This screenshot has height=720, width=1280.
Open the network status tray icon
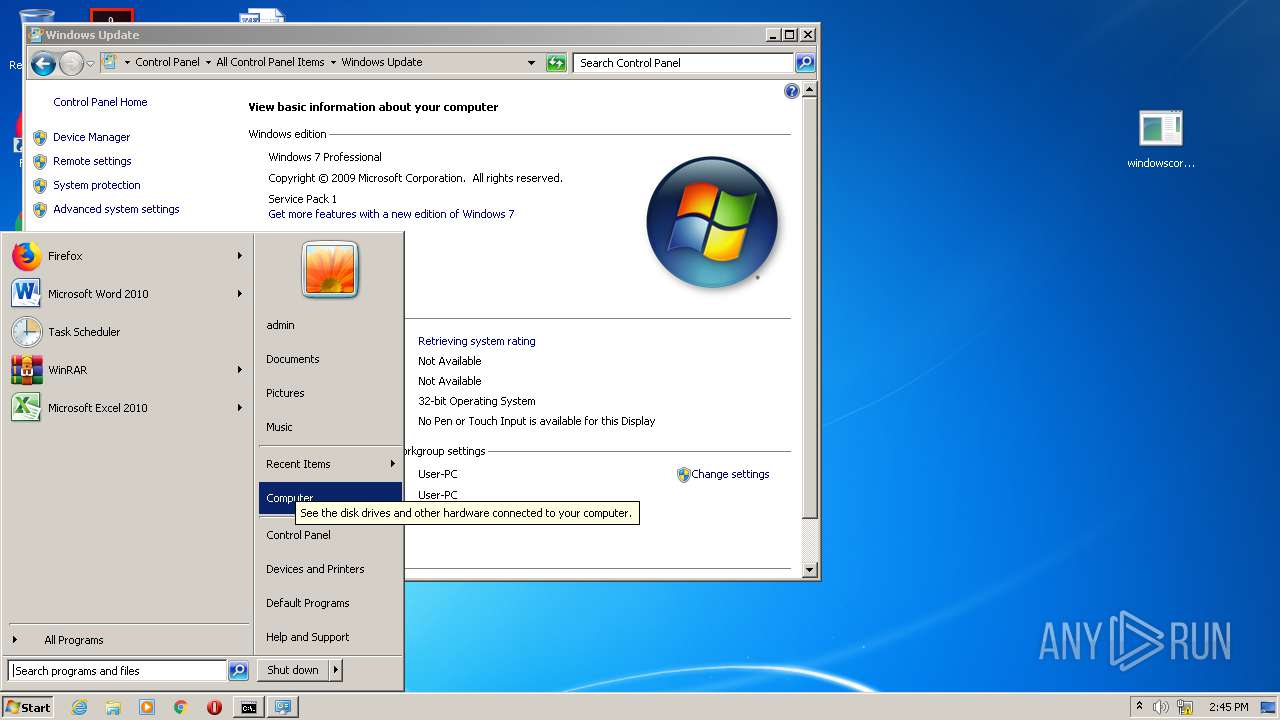1185,707
